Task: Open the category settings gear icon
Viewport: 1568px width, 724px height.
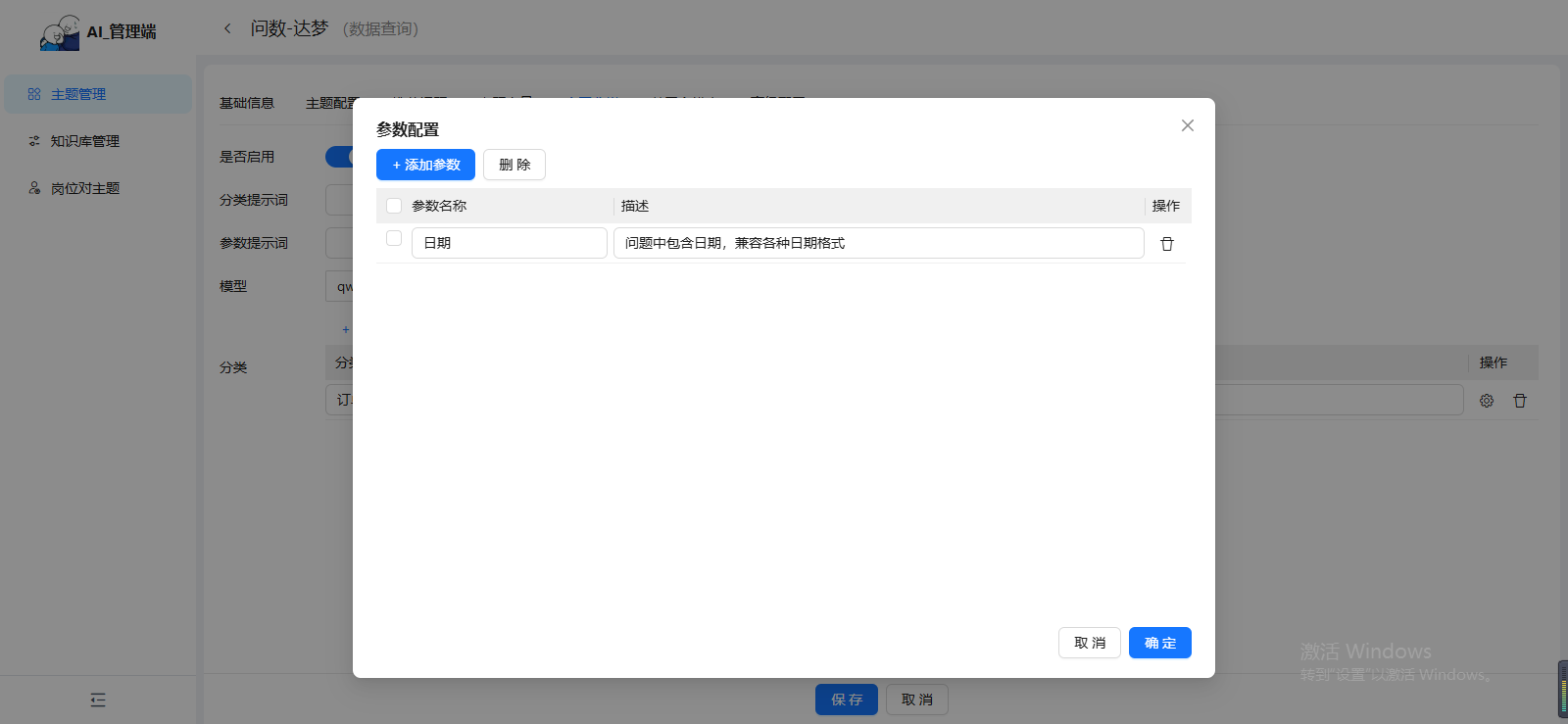Action: [x=1487, y=401]
